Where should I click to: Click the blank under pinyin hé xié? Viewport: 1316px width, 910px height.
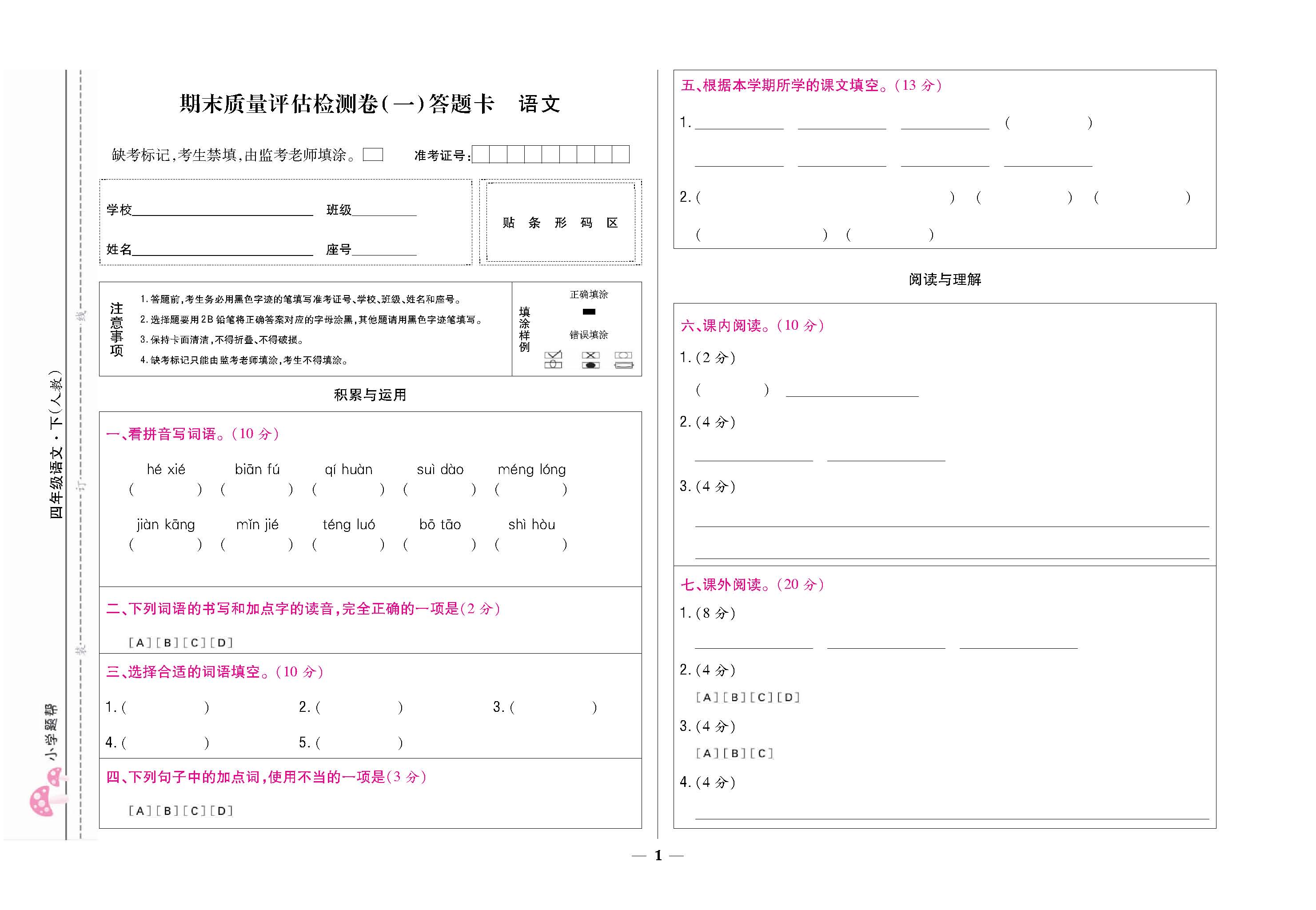(x=165, y=489)
